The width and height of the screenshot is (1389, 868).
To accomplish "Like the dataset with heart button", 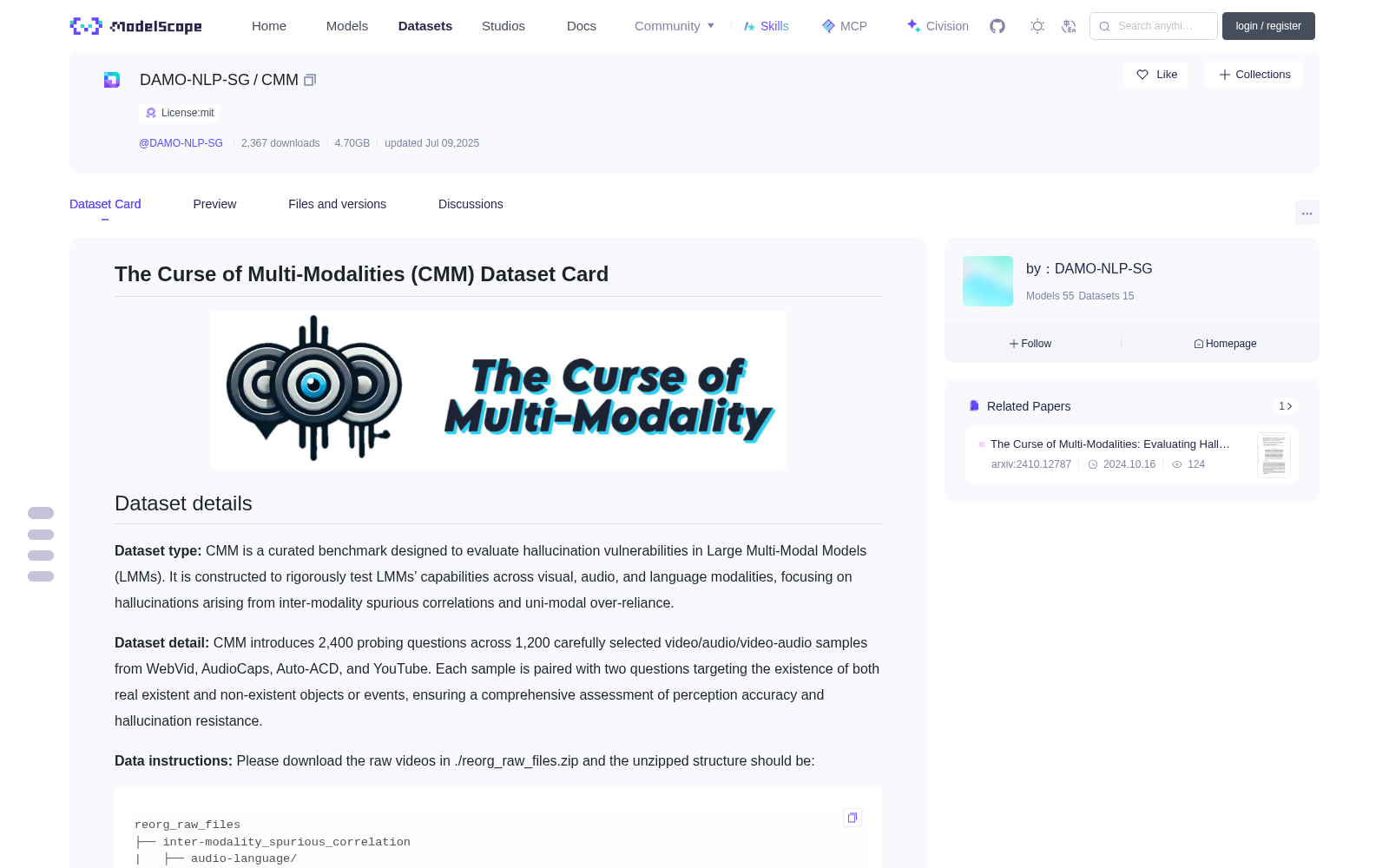I will pyautogui.click(x=1156, y=75).
